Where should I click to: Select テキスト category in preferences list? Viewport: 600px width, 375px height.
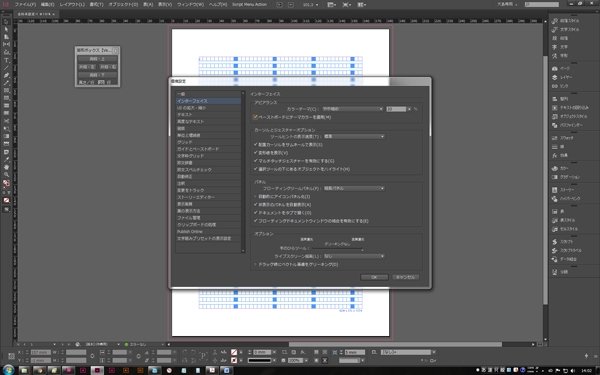coord(209,114)
